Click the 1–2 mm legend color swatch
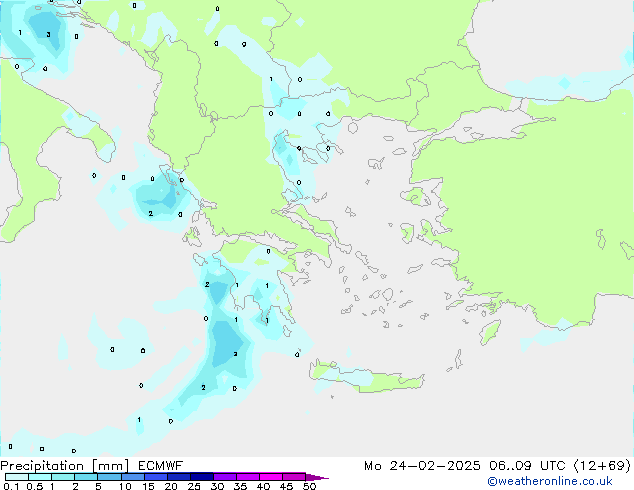Screen dimensions: 634x490 click(63, 477)
